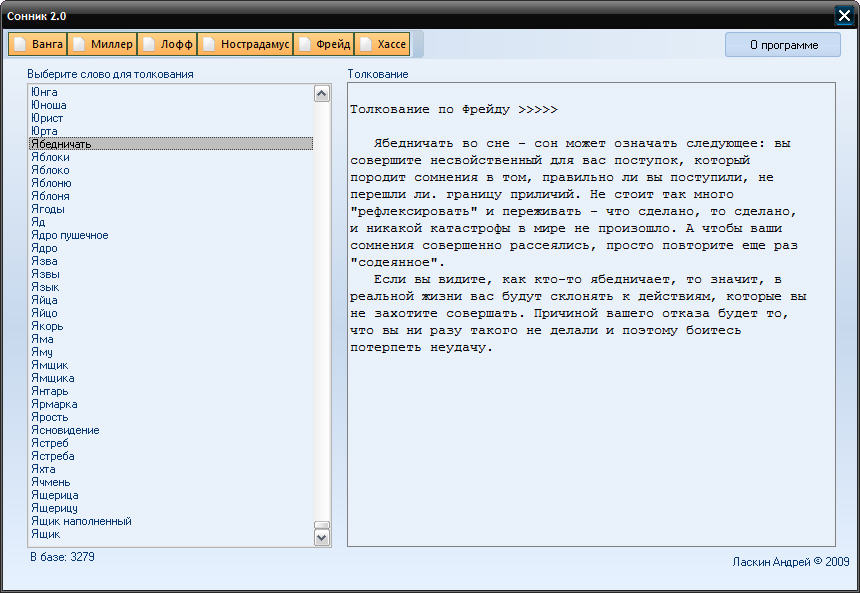Screen dimensions: 860x593
Task: Click the word Якорь in list
Action: point(47,326)
